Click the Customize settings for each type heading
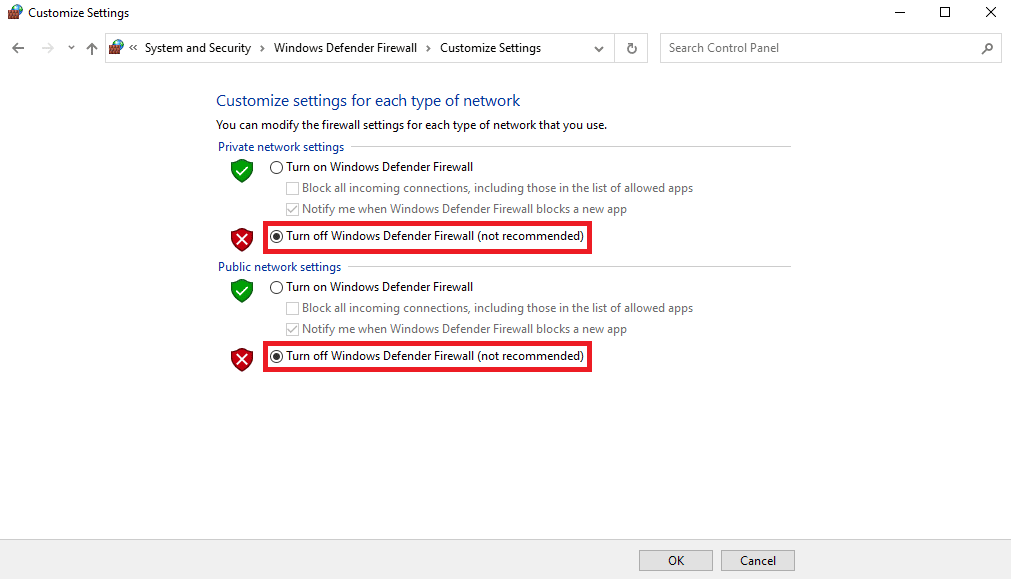 pos(368,101)
